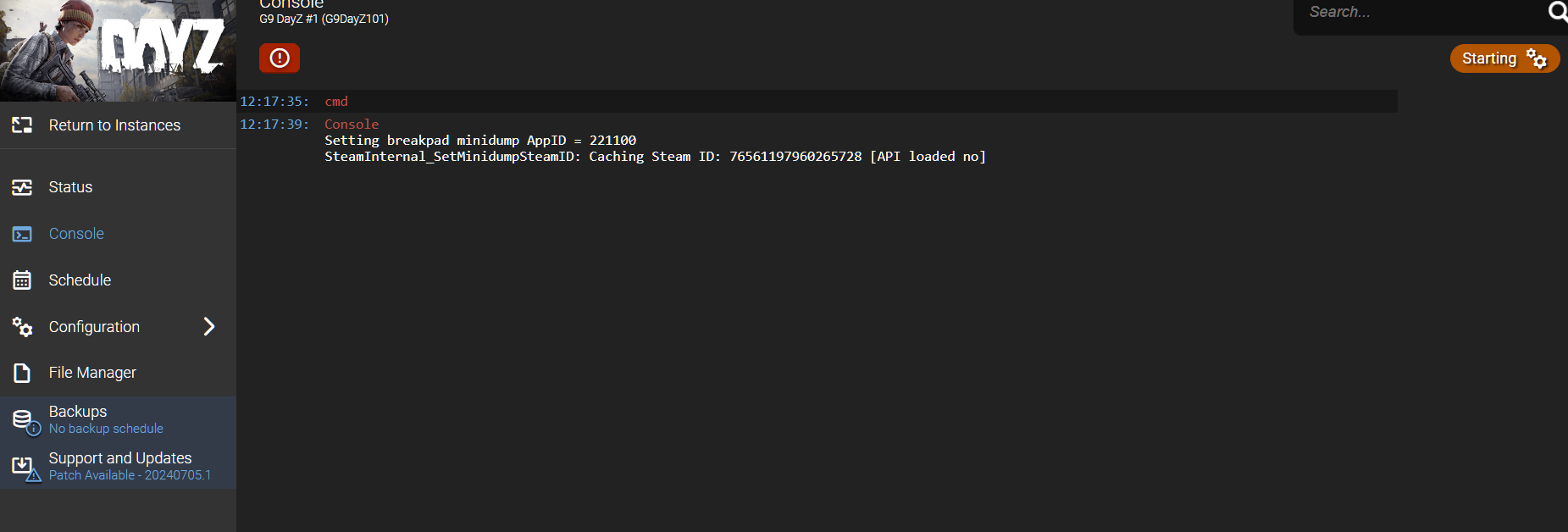Click the Status monitor icon
The width and height of the screenshot is (1568, 532).
point(22,187)
